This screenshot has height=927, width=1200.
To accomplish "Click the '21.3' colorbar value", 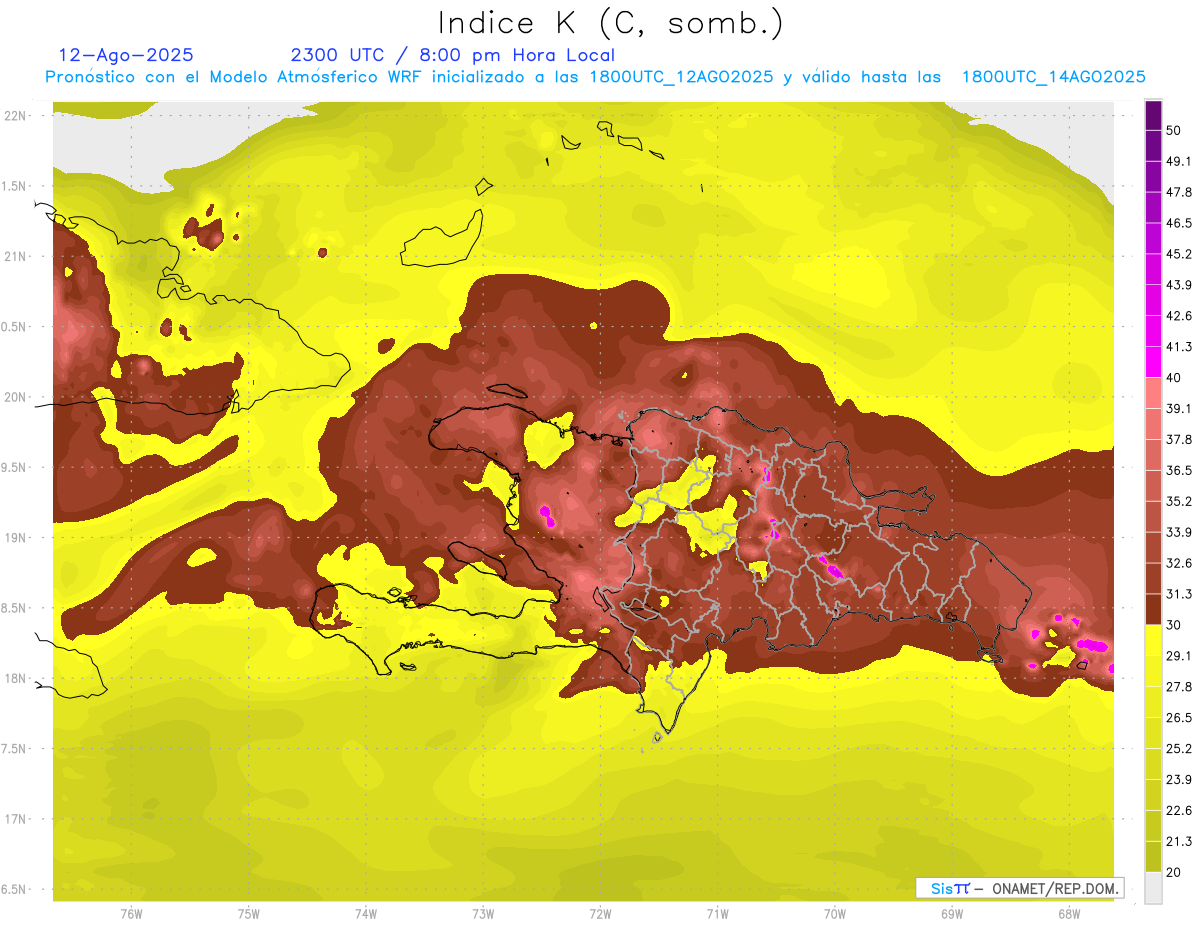I will (x=1179, y=842).
